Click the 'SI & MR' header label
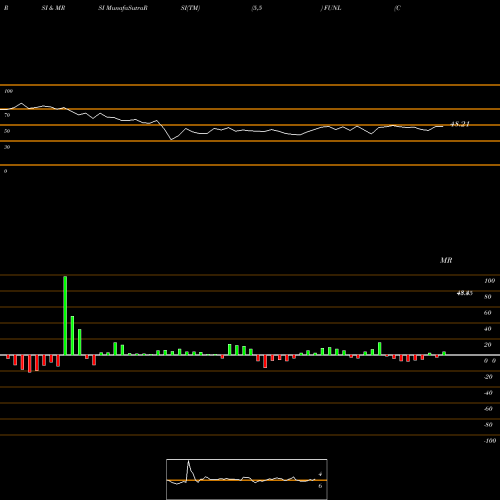Screen dimensions: 500x500 53,8
